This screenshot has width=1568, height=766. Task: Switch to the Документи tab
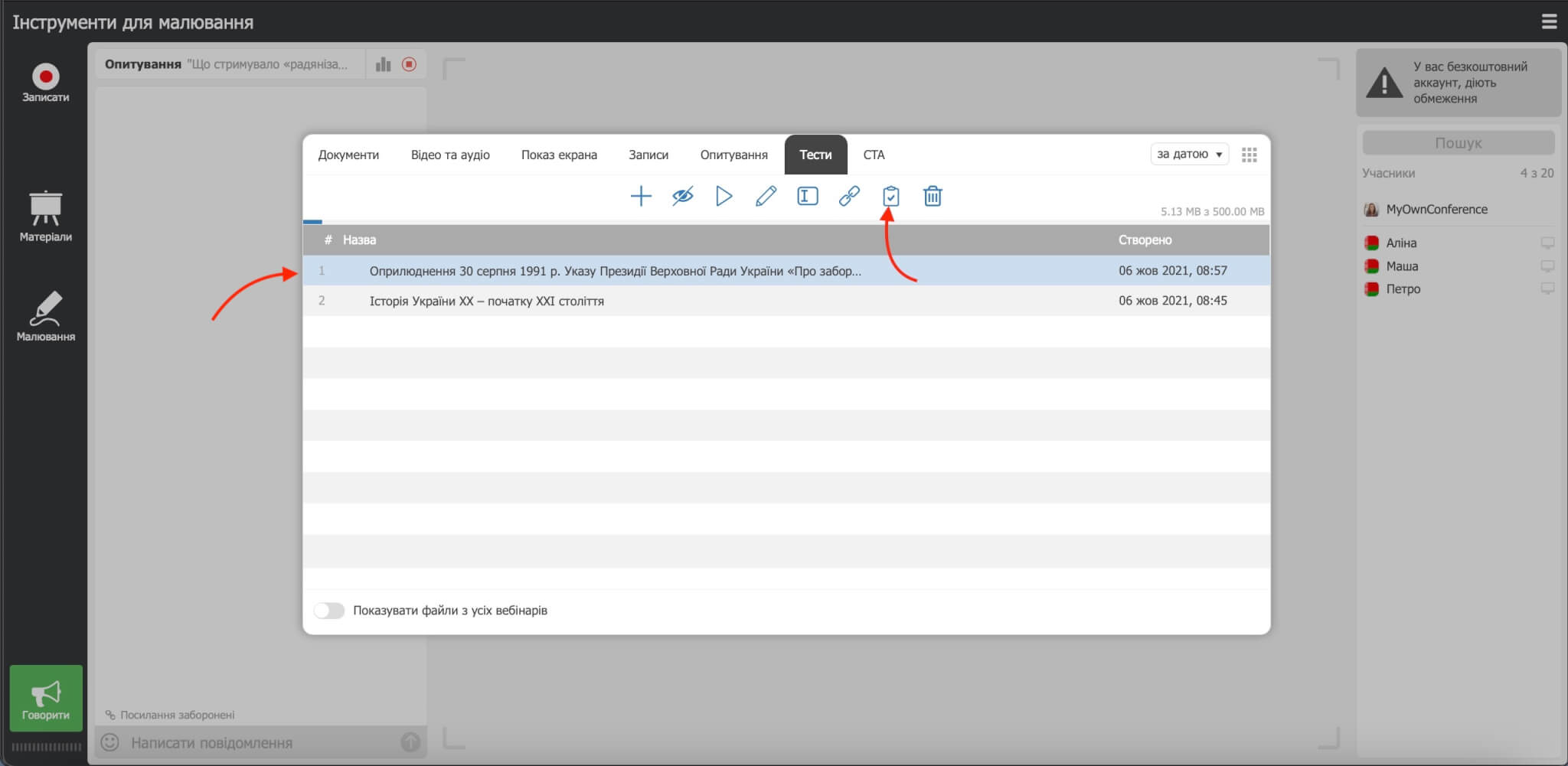348,155
